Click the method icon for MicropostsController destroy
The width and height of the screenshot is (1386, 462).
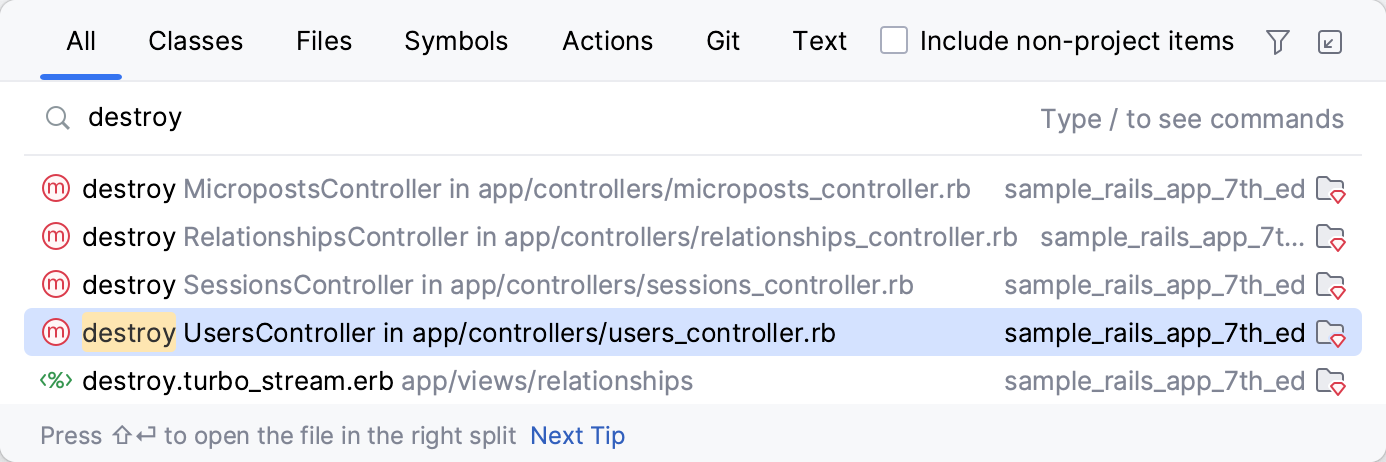click(x=55, y=188)
